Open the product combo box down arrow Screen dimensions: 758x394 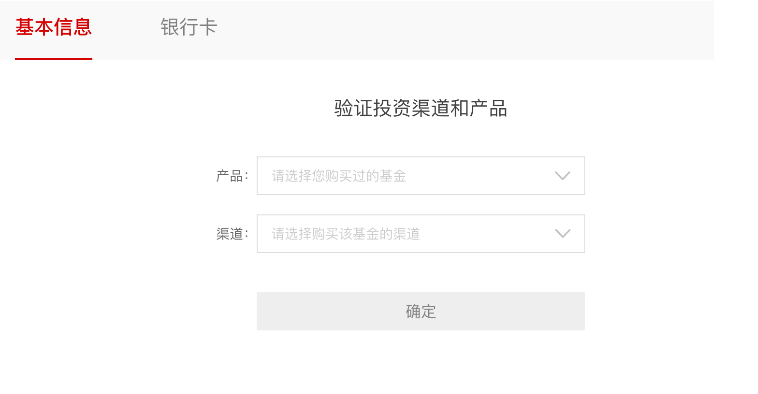tap(562, 175)
